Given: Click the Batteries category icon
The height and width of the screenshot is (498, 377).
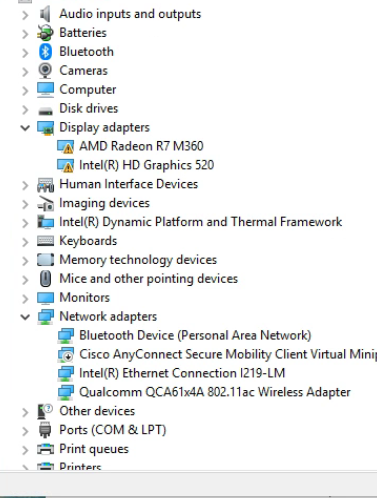Looking at the screenshot, I should point(45,33).
